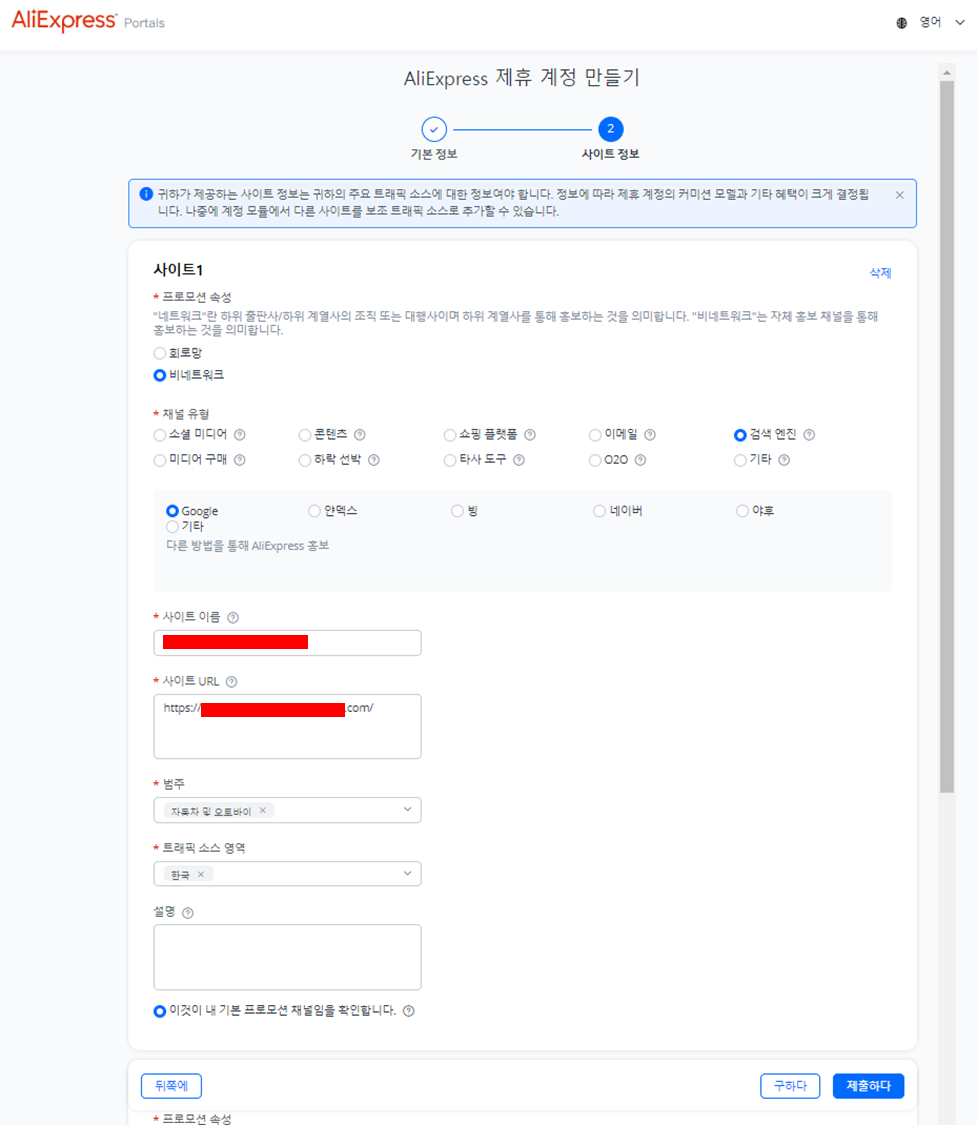Click the Portals text link
The height and width of the screenshot is (1125, 977).
[144, 23]
